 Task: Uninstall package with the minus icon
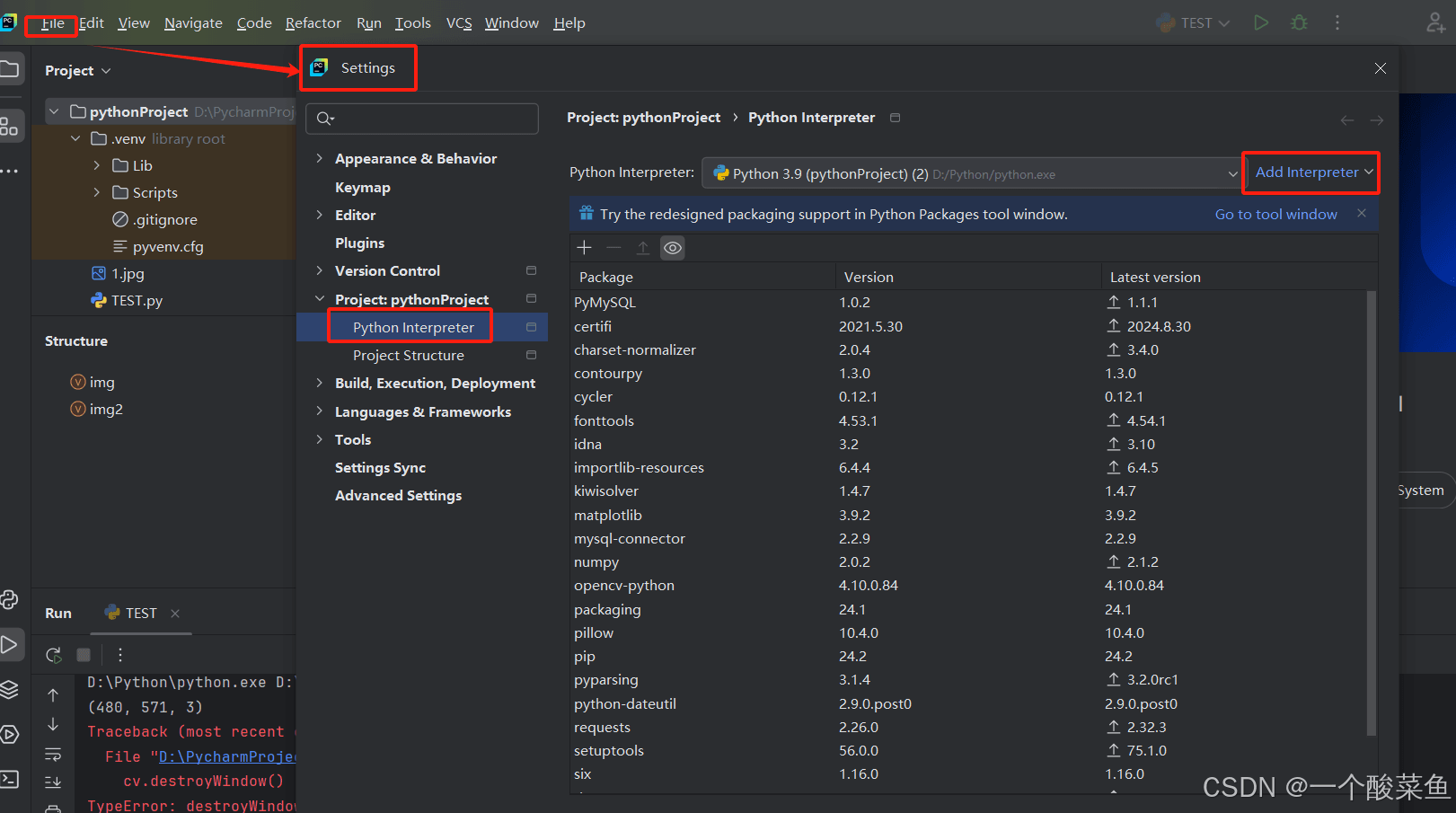613,247
